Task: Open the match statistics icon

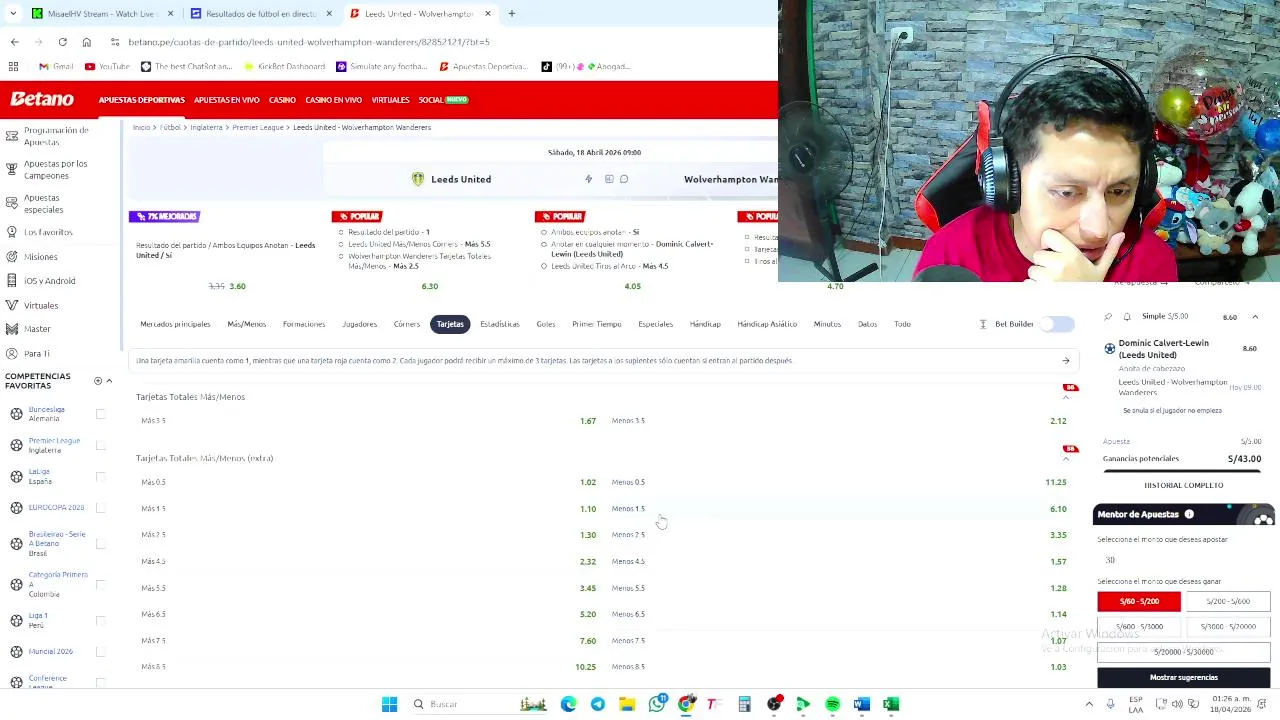Action: 608,179
